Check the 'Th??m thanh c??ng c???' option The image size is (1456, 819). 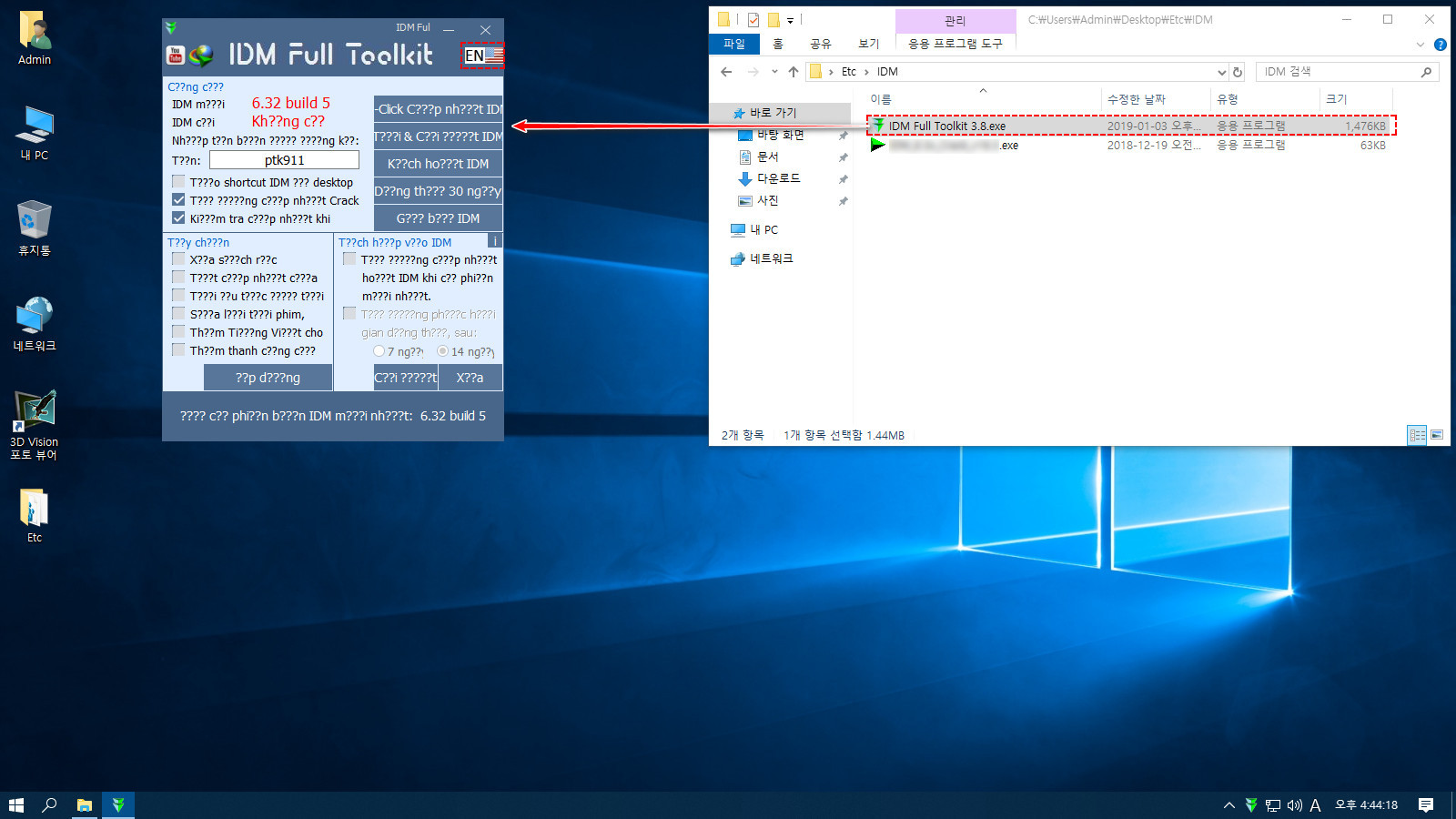pyautogui.click(x=178, y=350)
